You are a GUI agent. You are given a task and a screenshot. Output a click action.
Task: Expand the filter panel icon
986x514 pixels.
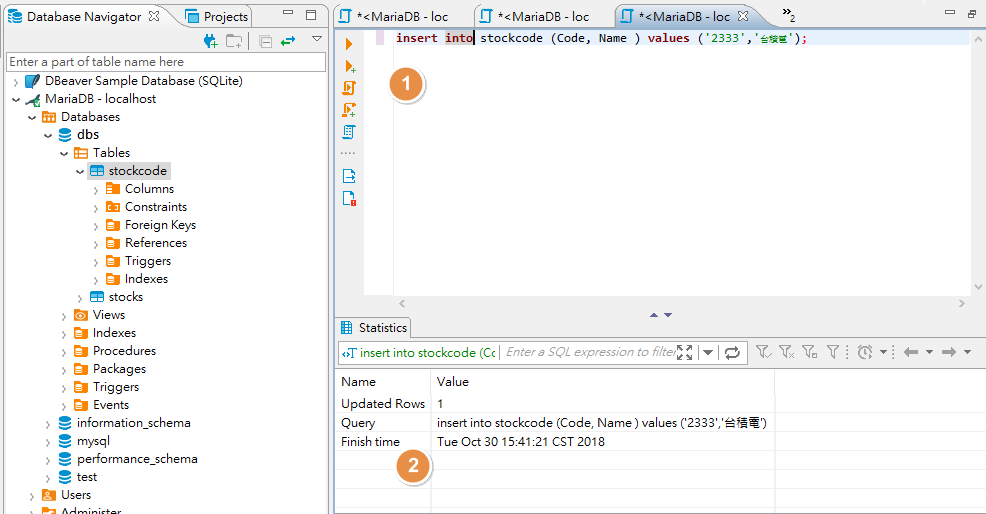tap(685, 352)
